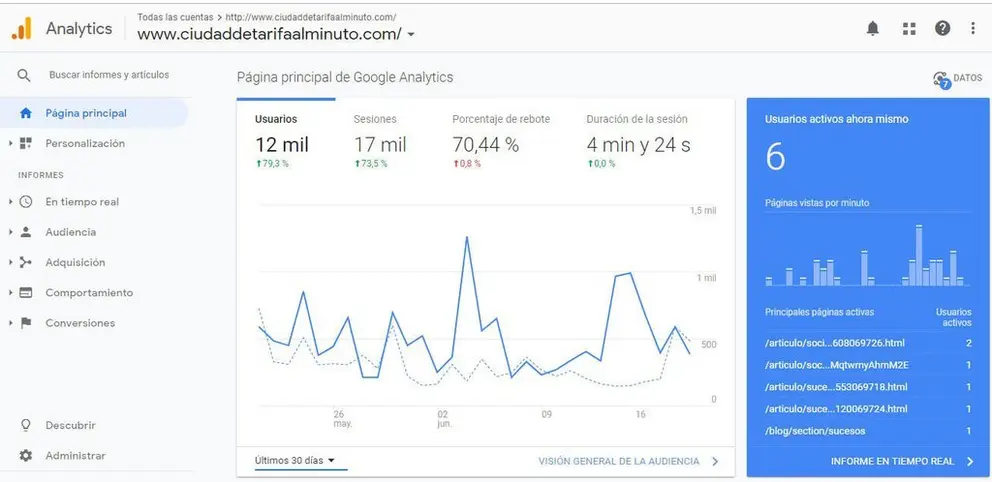Click VISIÓN GENERAL DE LA AUDIENCIA link
This screenshot has width=992, height=482.
pyautogui.click(x=619, y=461)
